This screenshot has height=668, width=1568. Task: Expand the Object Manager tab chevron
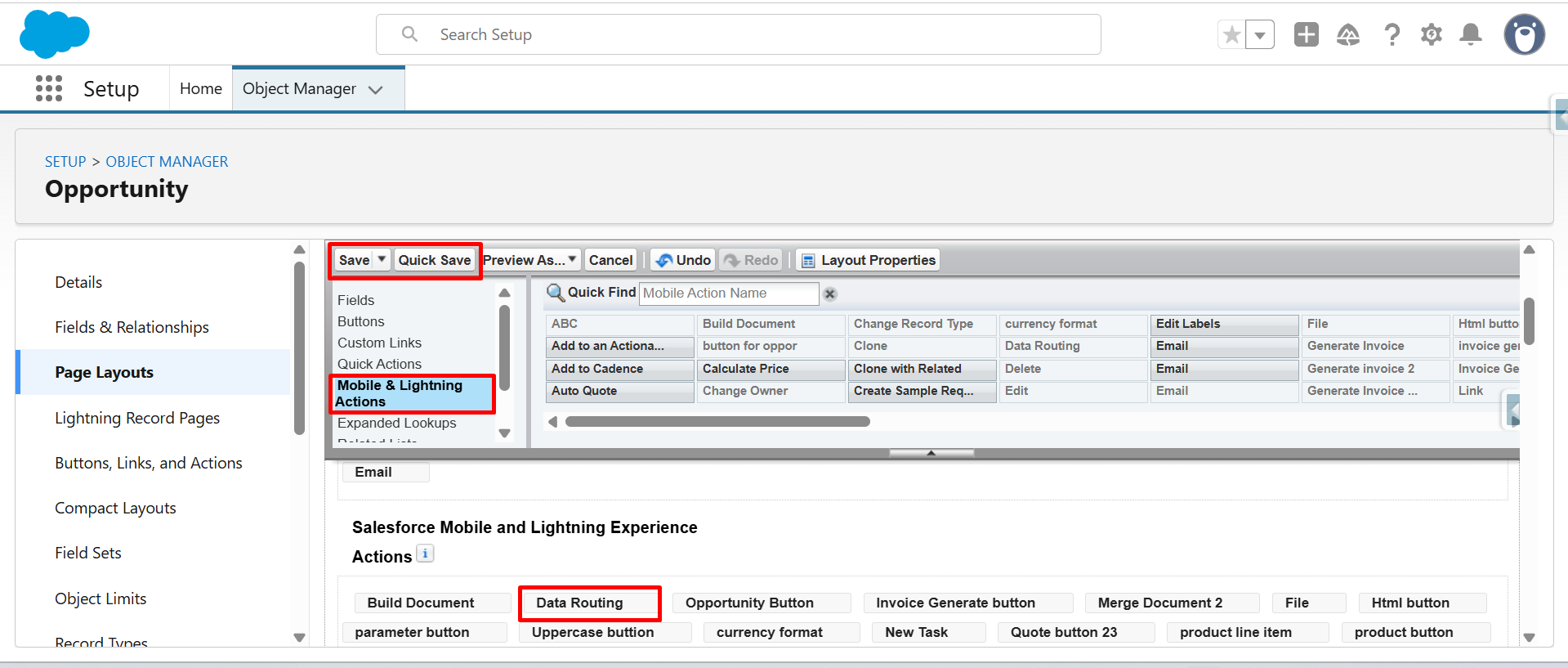(376, 90)
